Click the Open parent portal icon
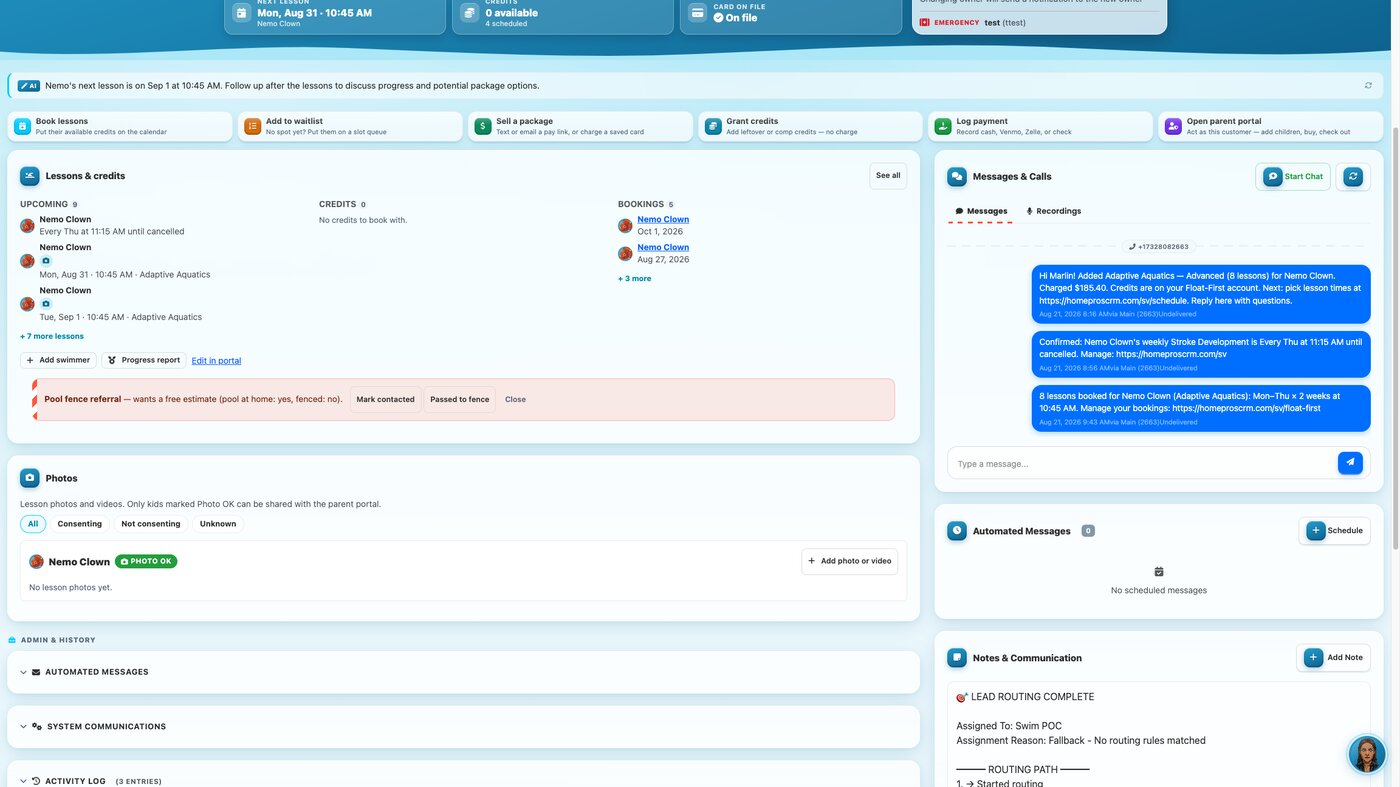1400x787 pixels. [x=1173, y=126]
